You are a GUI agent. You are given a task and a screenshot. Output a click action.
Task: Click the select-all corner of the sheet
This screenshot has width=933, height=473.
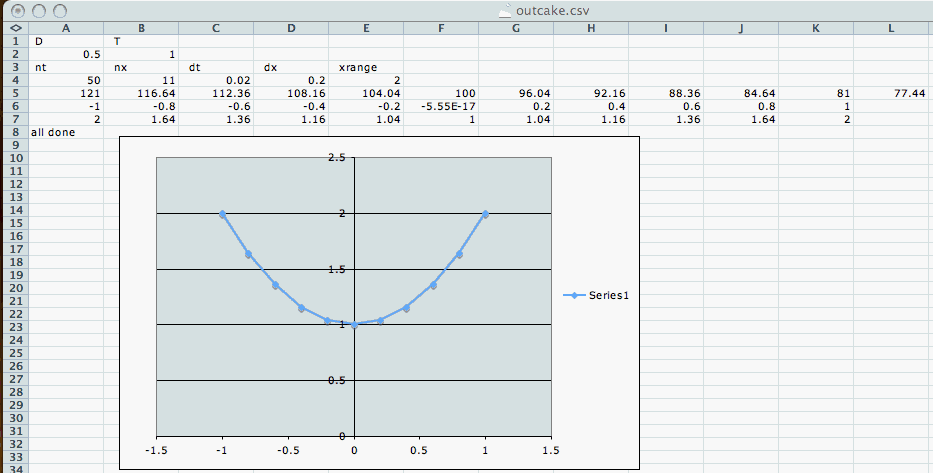14,28
